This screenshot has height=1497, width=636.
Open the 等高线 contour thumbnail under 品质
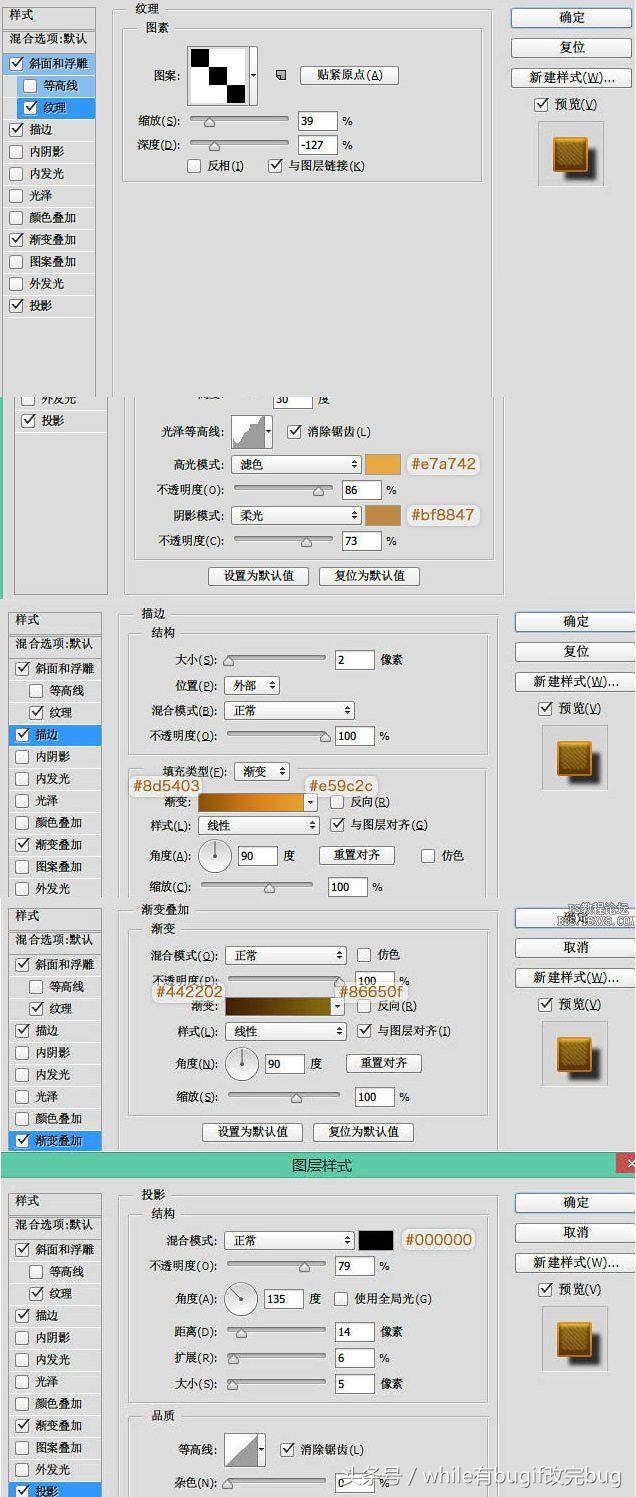click(241, 1449)
